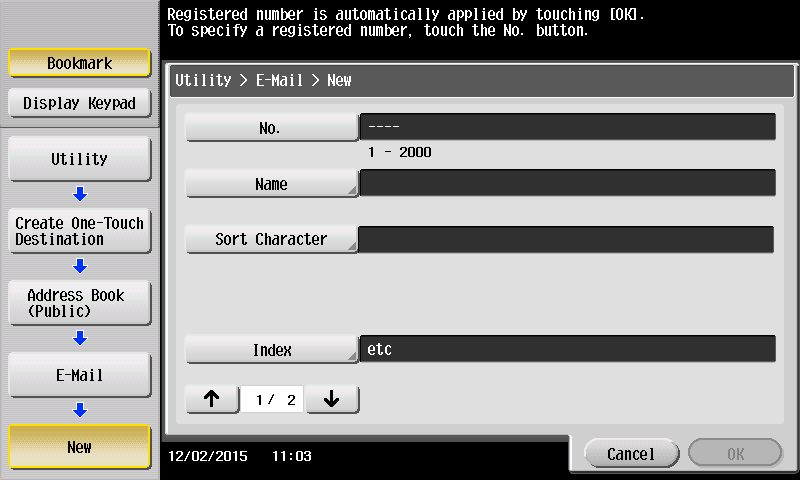Screen dimensions: 800x480
Task: Click the blue arrow below Utility
Action: (80, 194)
